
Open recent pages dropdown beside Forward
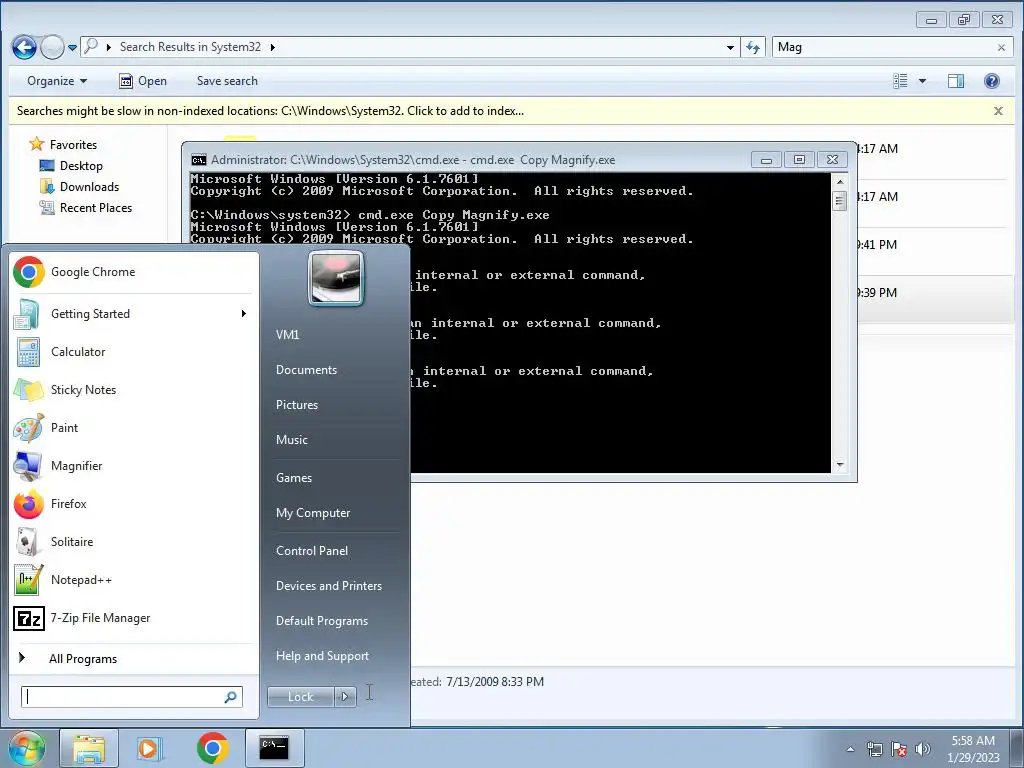[72, 48]
